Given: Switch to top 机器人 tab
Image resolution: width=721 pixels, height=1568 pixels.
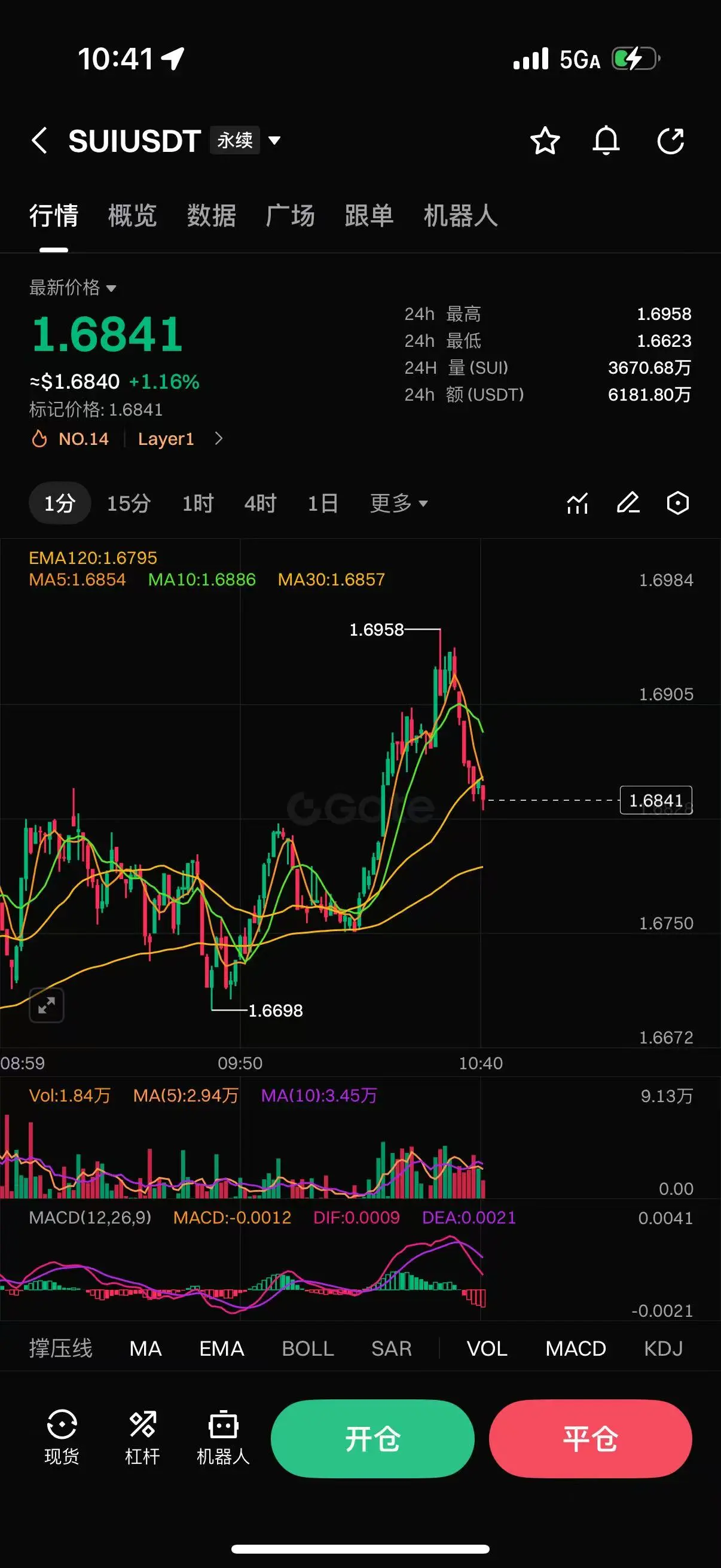Looking at the screenshot, I should [x=460, y=216].
